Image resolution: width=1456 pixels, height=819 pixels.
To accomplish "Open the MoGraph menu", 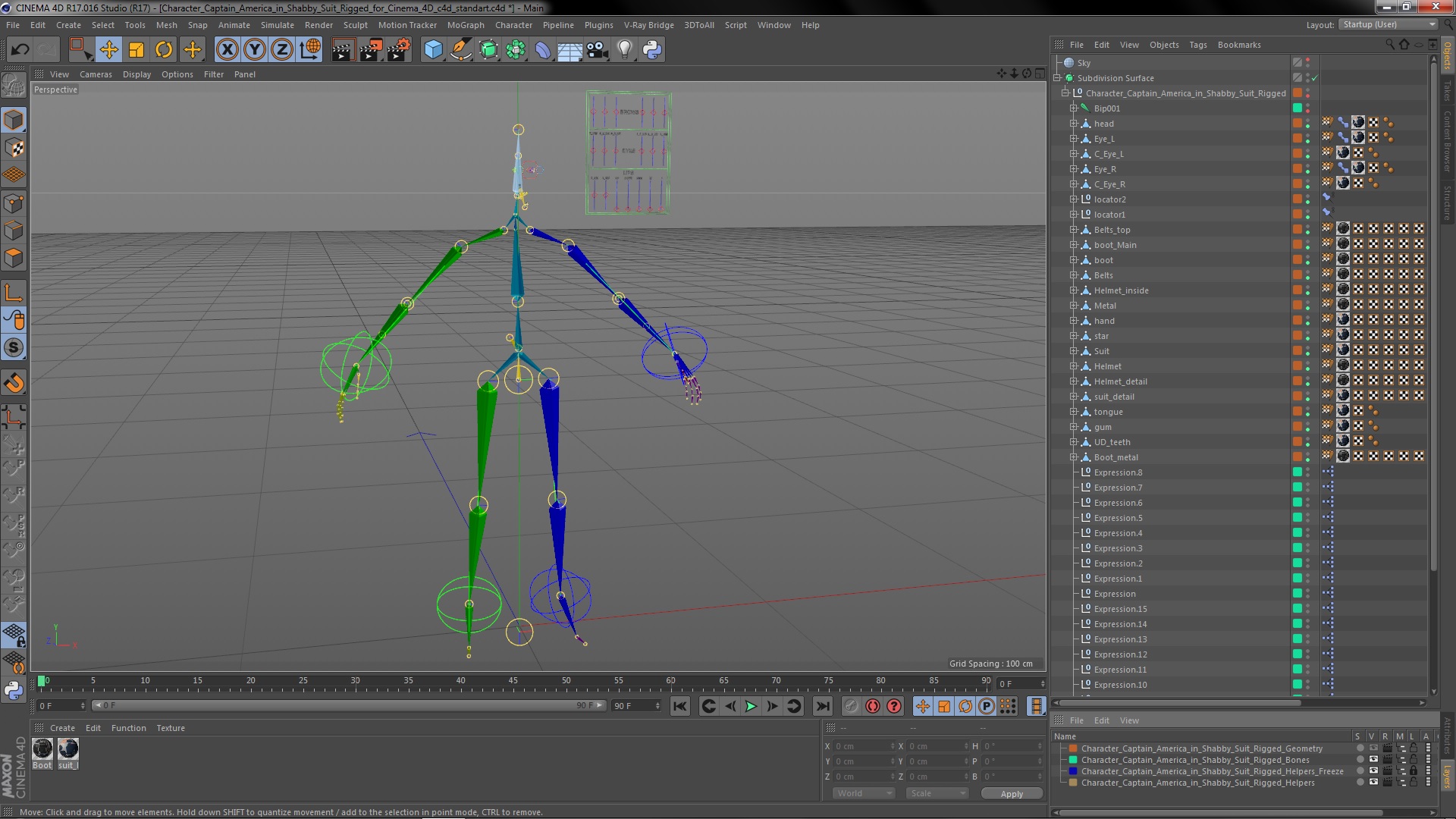I will point(466,25).
